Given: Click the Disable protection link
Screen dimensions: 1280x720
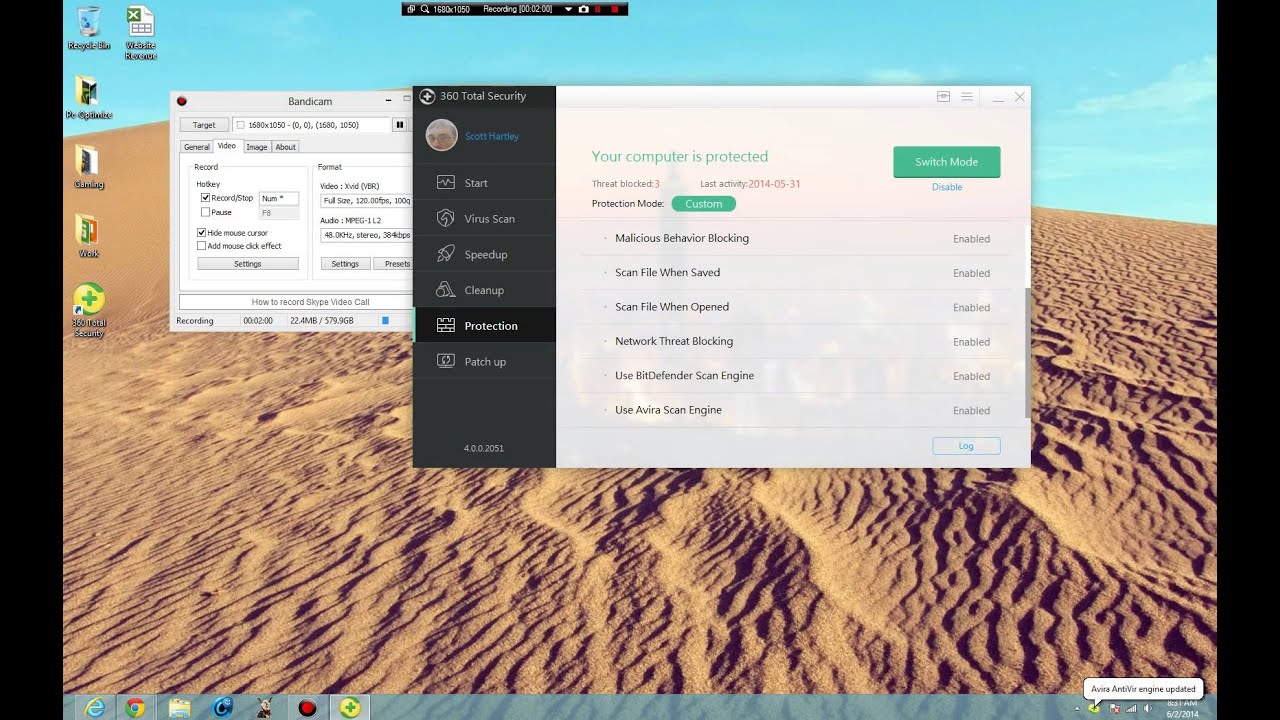Looking at the screenshot, I should 947,187.
